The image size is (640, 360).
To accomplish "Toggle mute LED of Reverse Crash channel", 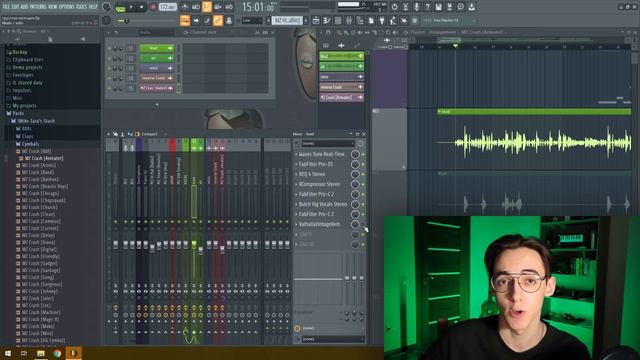I will pos(109,78).
